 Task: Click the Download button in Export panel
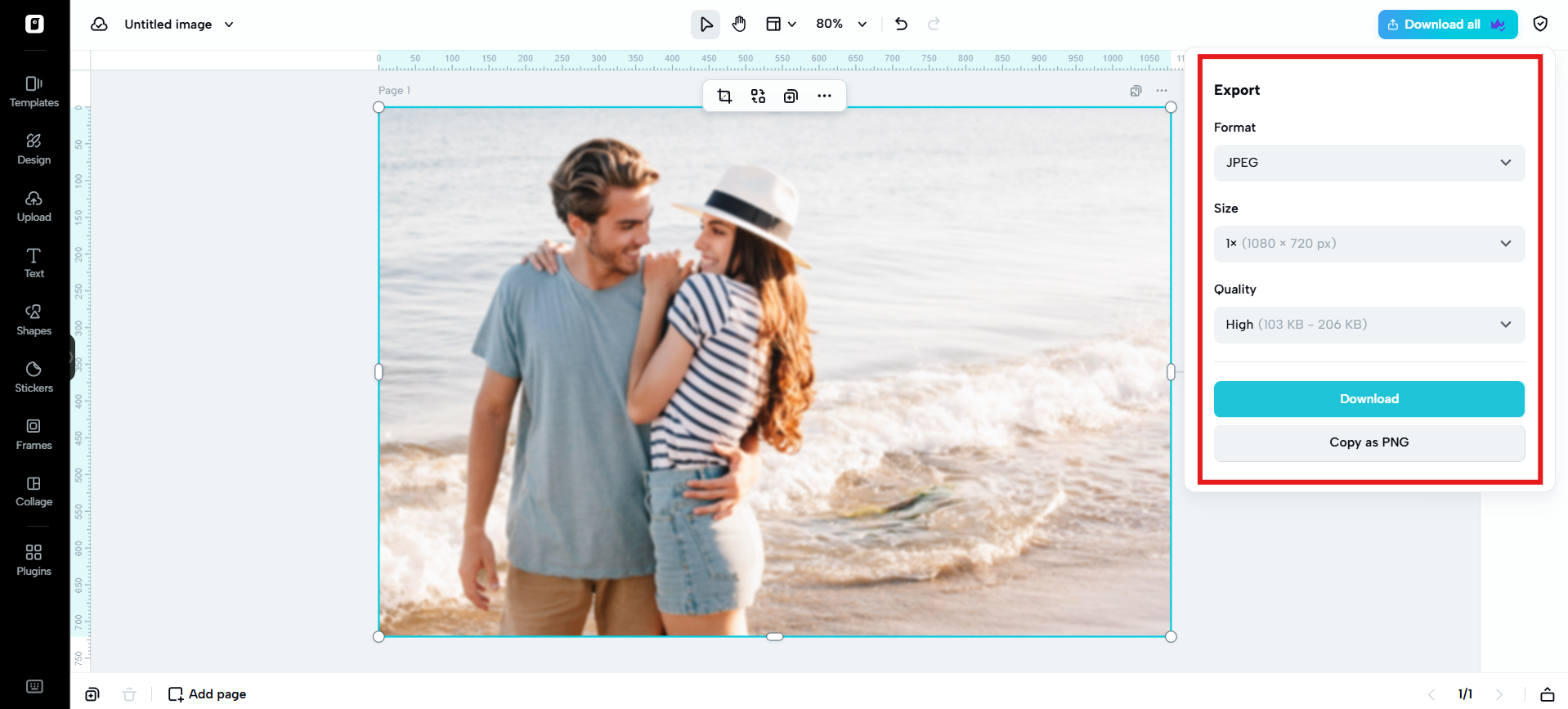coord(1369,399)
